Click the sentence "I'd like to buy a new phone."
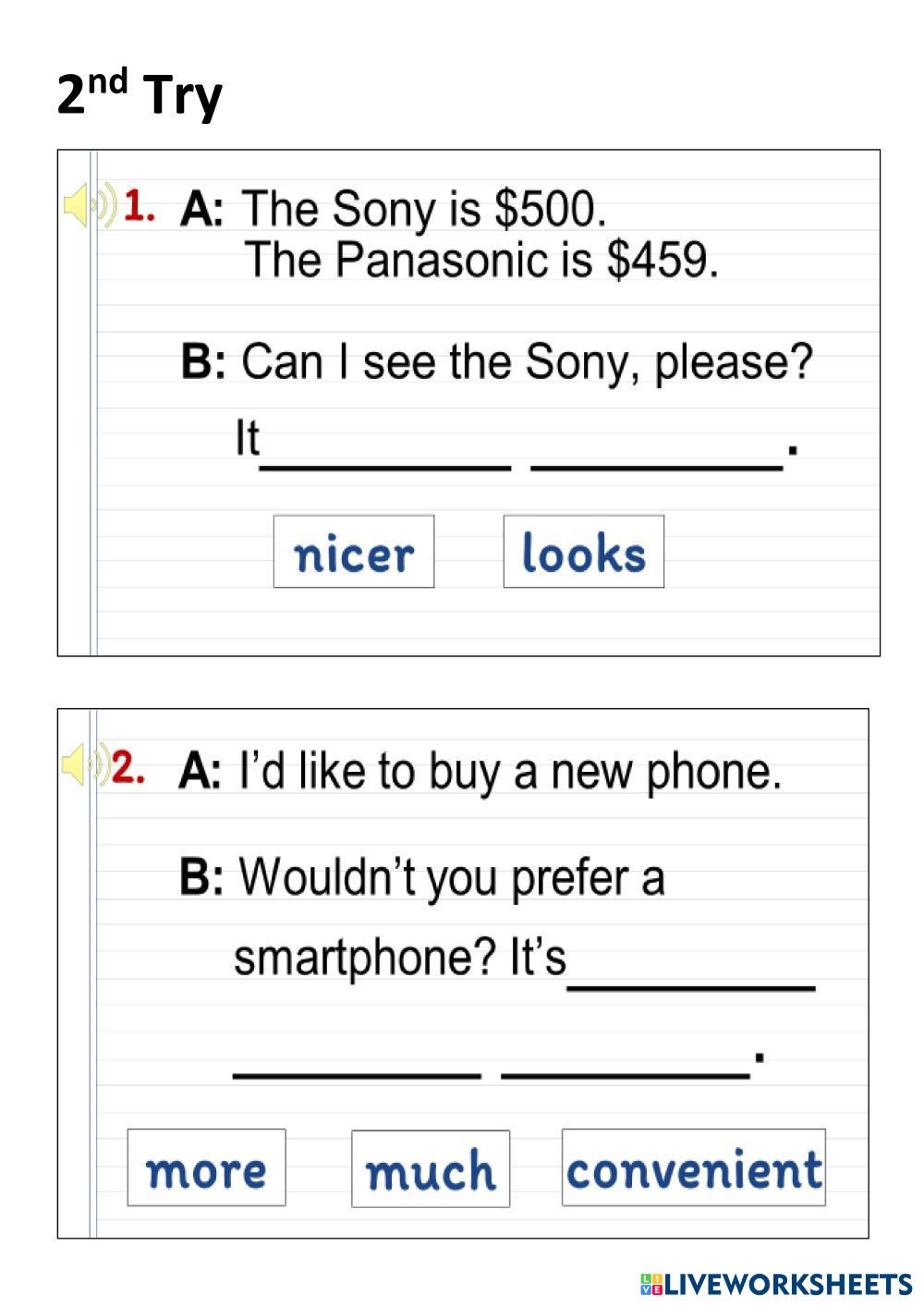924x1307 pixels. pyautogui.click(x=510, y=770)
